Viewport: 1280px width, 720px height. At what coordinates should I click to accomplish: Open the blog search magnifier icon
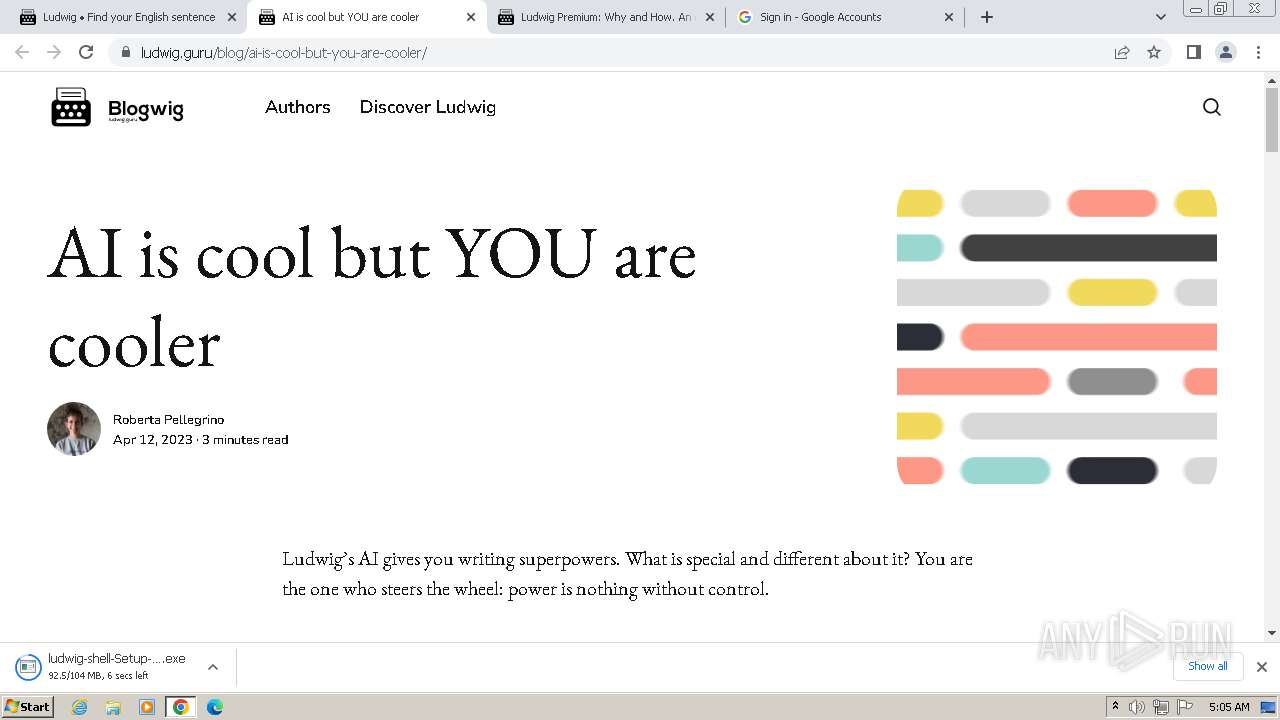coord(1211,107)
